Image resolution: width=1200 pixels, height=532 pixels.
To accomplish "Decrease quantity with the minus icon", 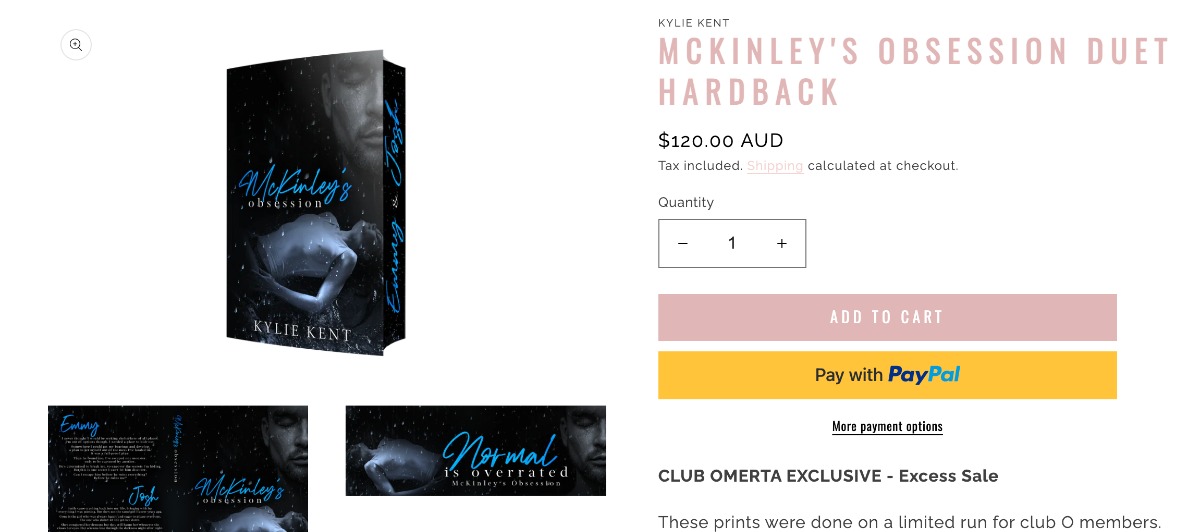I will tap(683, 244).
